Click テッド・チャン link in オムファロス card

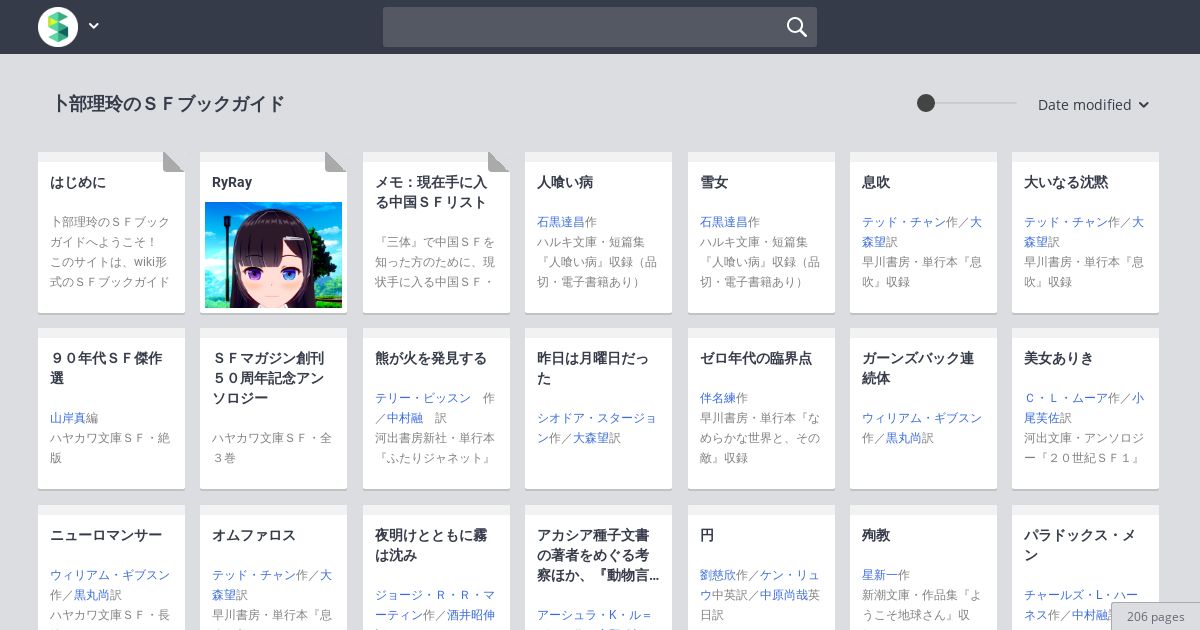click(x=254, y=575)
